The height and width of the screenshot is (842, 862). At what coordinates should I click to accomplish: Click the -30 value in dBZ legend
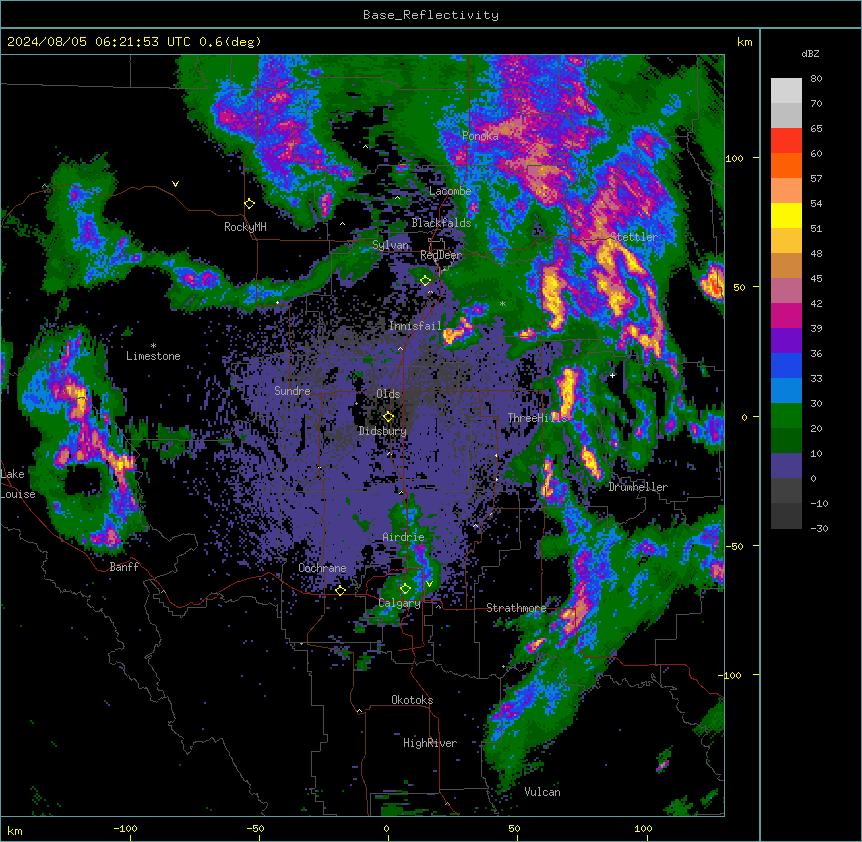pyautogui.click(x=819, y=529)
